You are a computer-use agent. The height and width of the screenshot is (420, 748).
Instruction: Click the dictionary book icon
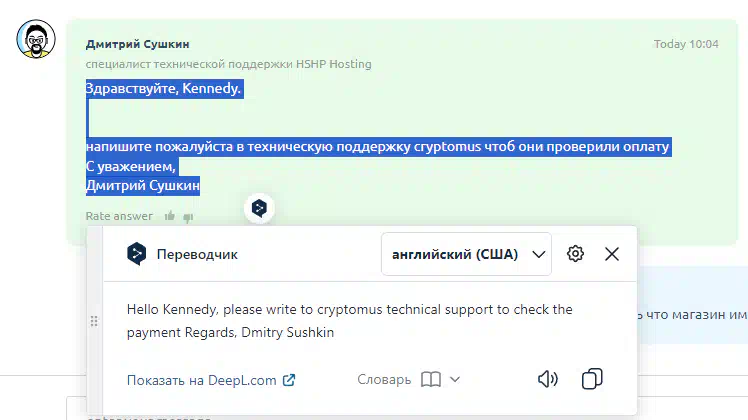point(431,379)
